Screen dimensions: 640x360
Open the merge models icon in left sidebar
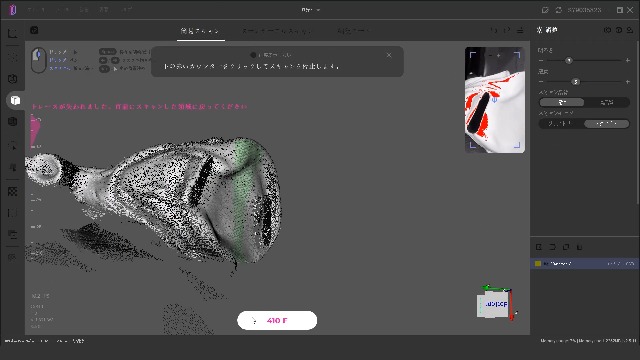[13, 121]
